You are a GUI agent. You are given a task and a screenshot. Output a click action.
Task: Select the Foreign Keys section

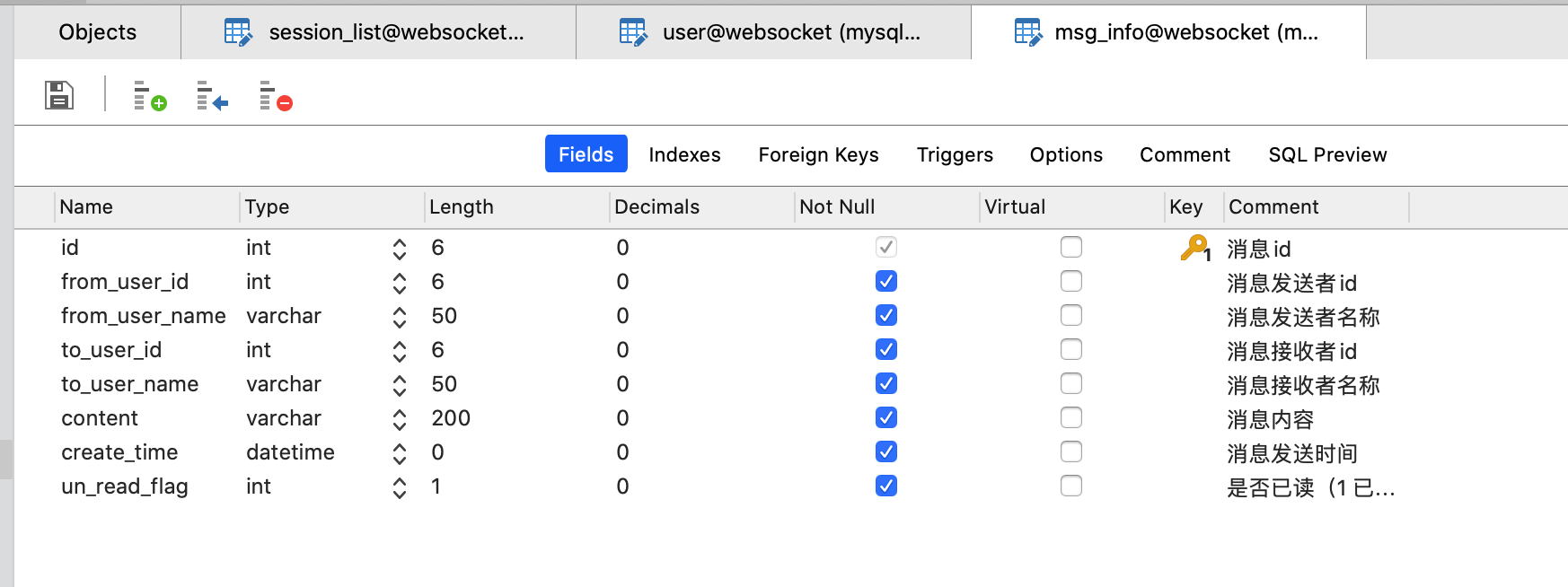[818, 154]
